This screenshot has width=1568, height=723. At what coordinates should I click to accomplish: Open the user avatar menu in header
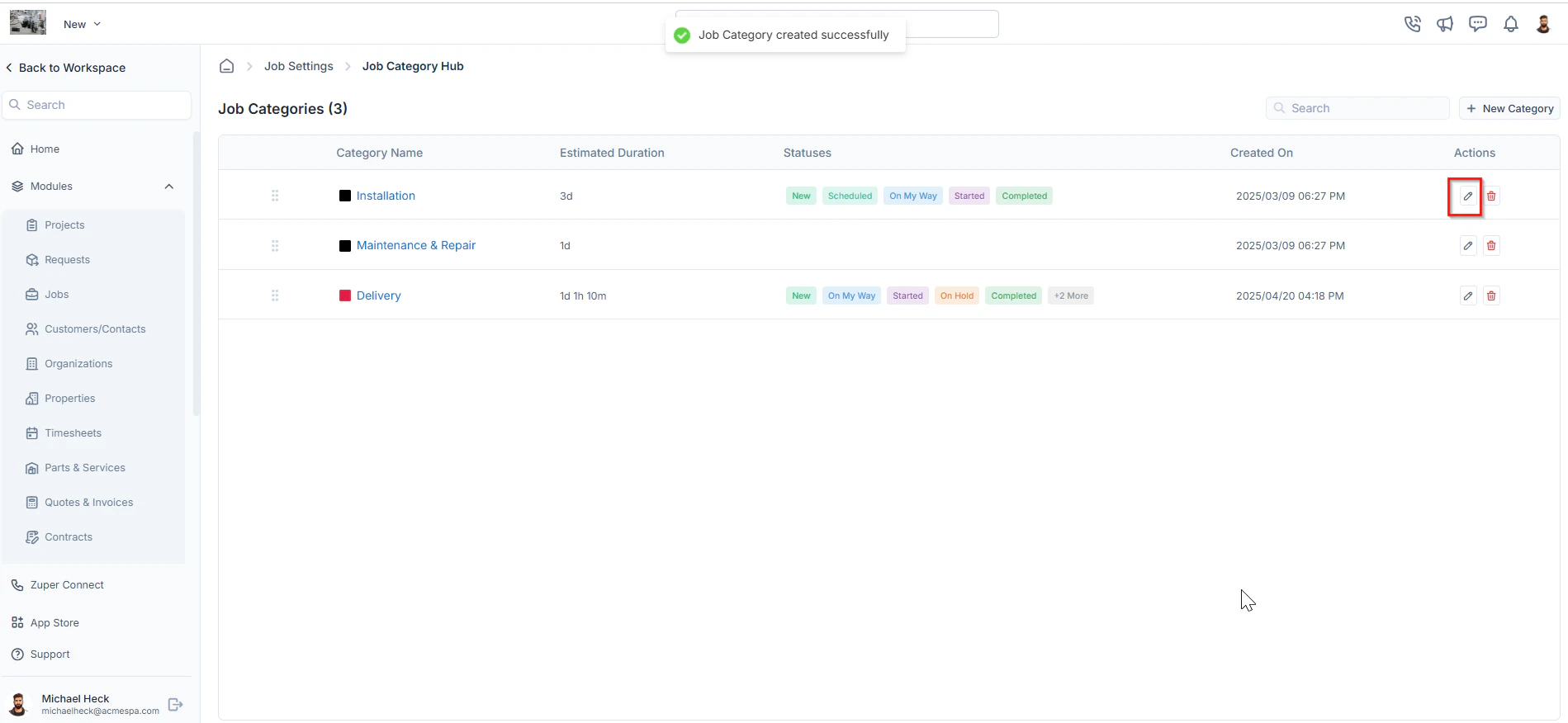pos(1543,24)
